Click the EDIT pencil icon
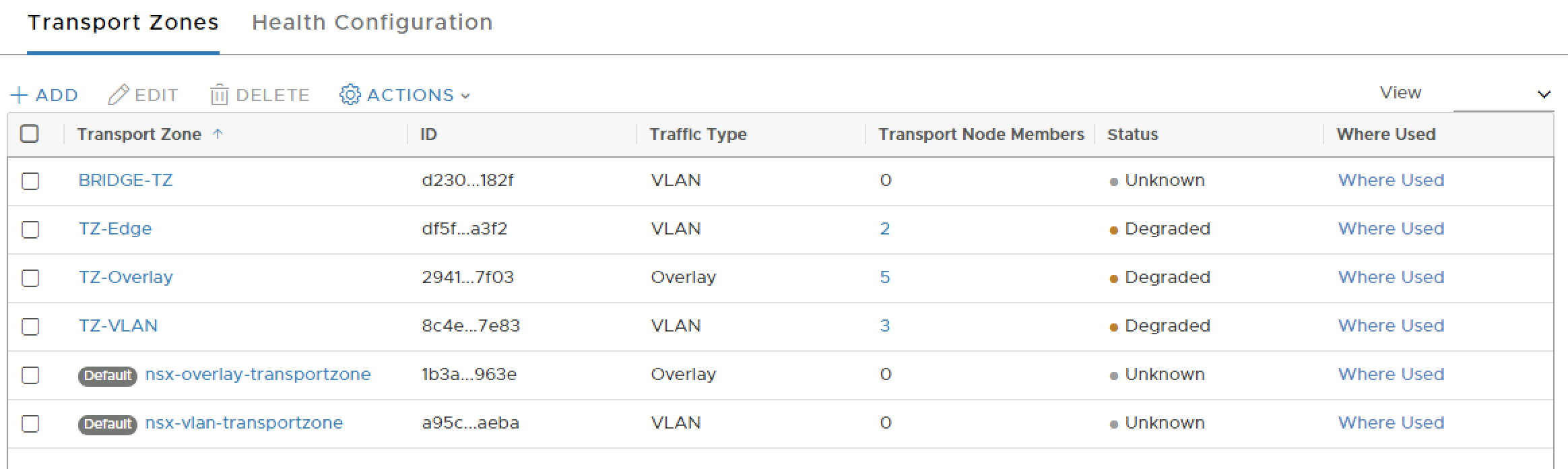 (x=118, y=95)
